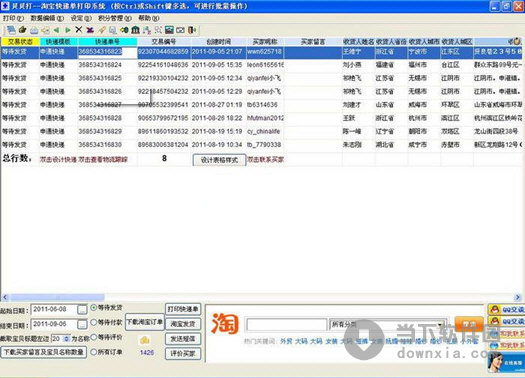Click the yellow gold coins icon above 1426
The image size is (525, 378).
click(x=145, y=340)
